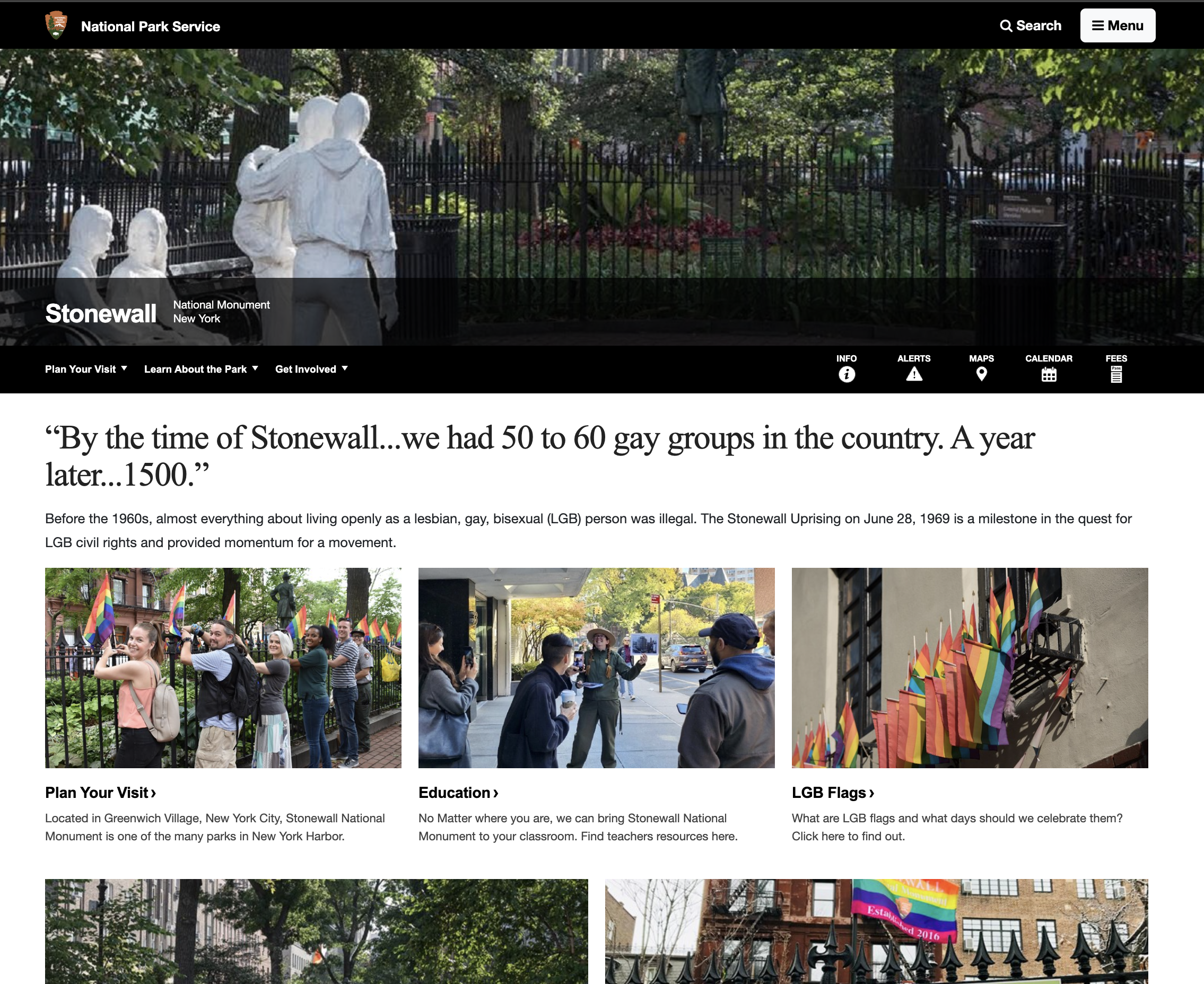Click the rainbow flags on building photo
Image resolution: width=1204 pixels, height=984 pixels.
click(x=969, y=667)
